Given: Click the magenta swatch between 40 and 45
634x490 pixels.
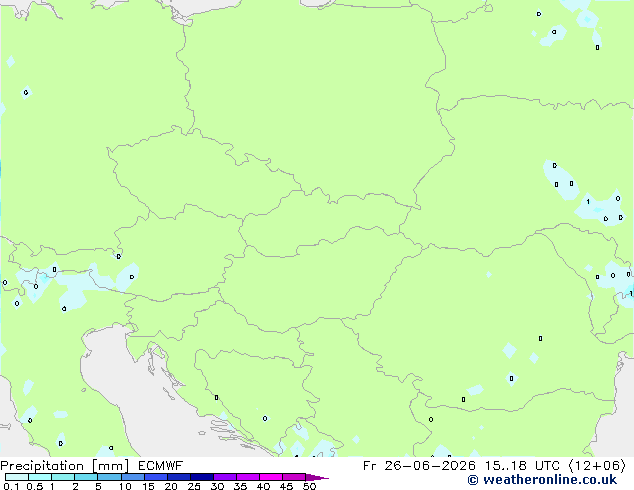Looking at the screenshot, I should (271, 477).
